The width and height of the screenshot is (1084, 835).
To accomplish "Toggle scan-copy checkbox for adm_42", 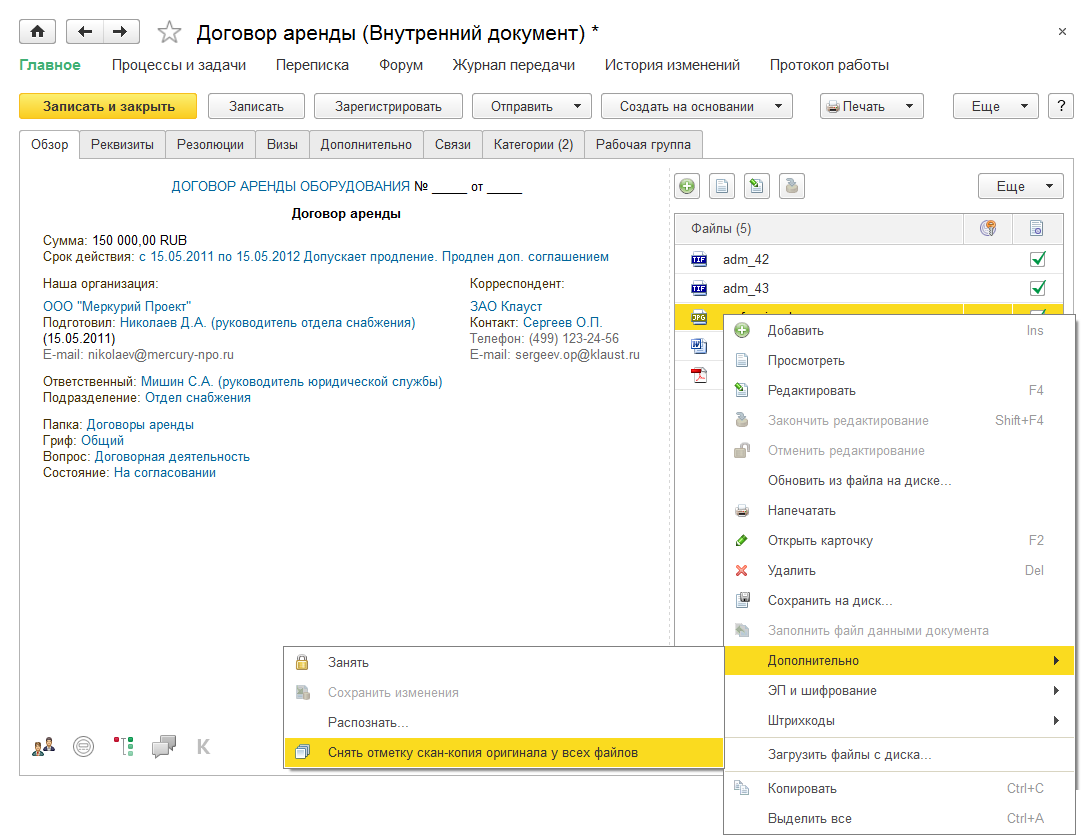I will click(1037, 259).
